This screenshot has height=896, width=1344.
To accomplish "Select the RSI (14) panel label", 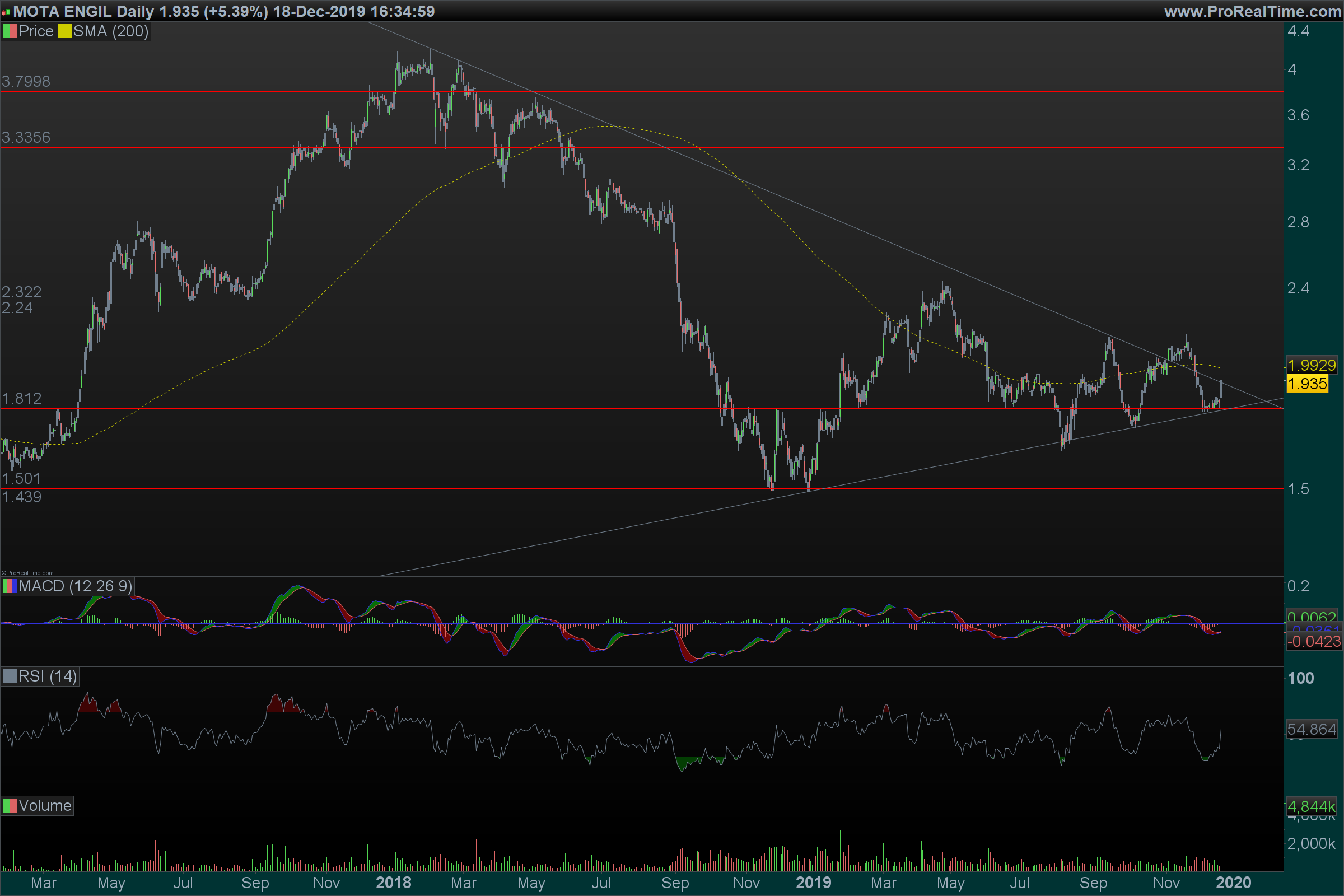I will coord(48,676).
